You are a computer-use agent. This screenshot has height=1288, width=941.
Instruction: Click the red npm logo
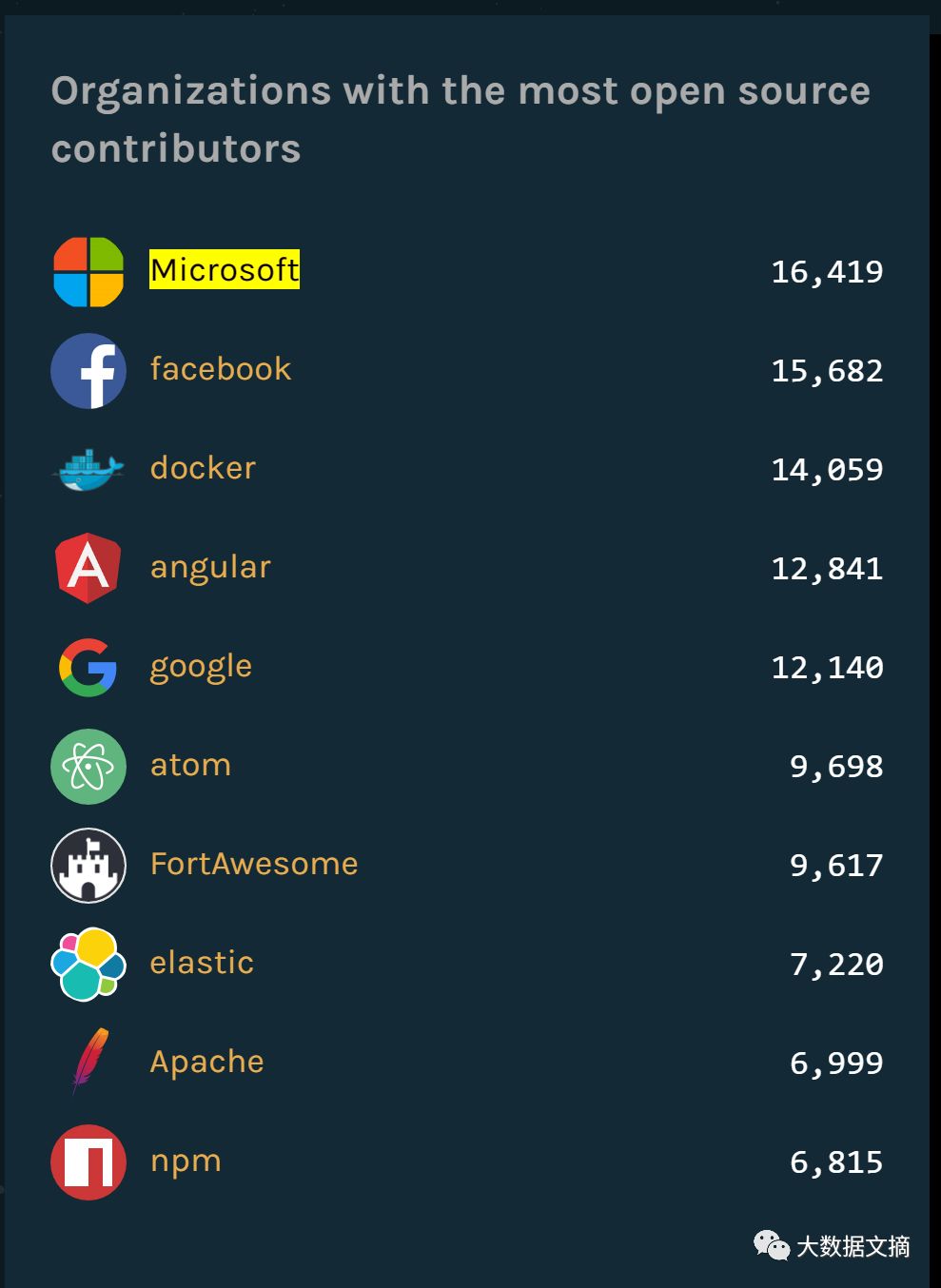(x=88, y=1162)
